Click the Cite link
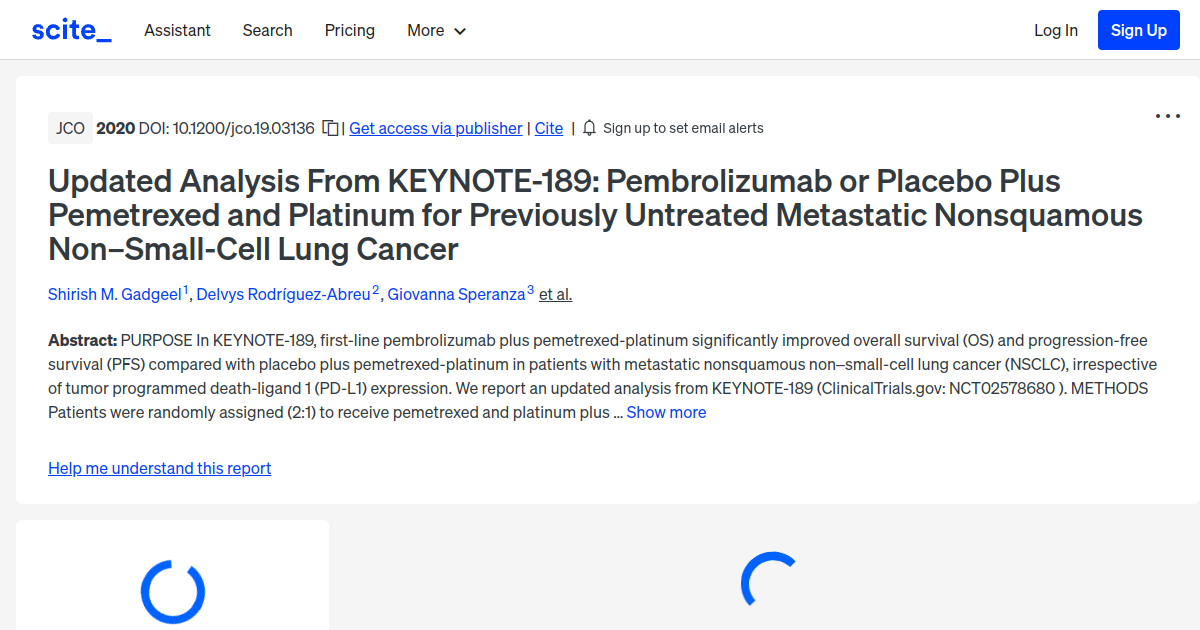Image resolution: width=1200 pixels, height=630 pixels. [548, 128]
